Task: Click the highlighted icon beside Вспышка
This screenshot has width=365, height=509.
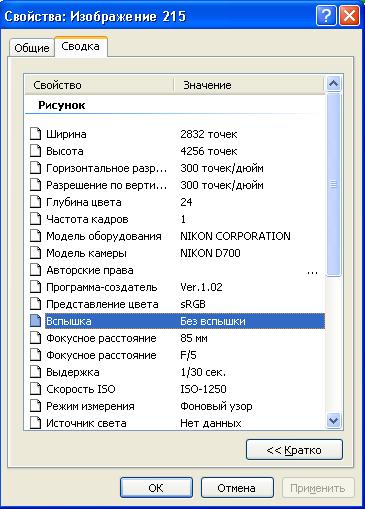Action: 36,321
